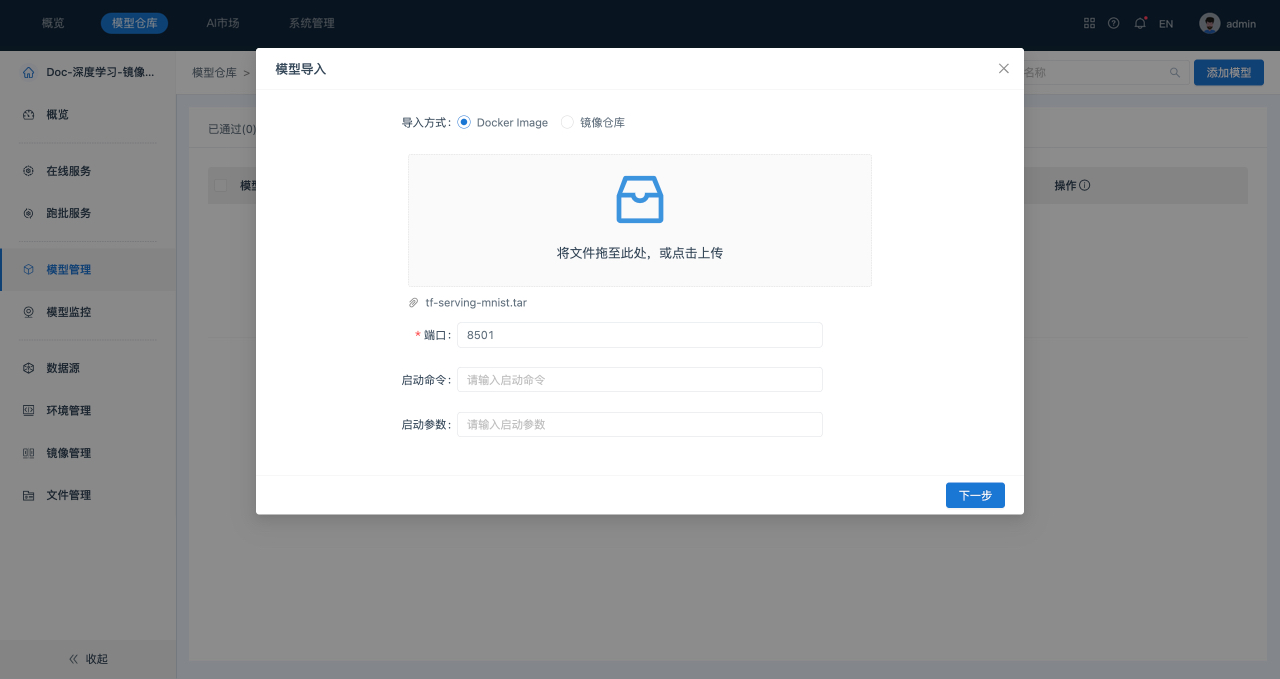The width and height of the screenshot is (1280, 679).
Task: Click the 添加模型 button
Action: tap(1228, 73)
